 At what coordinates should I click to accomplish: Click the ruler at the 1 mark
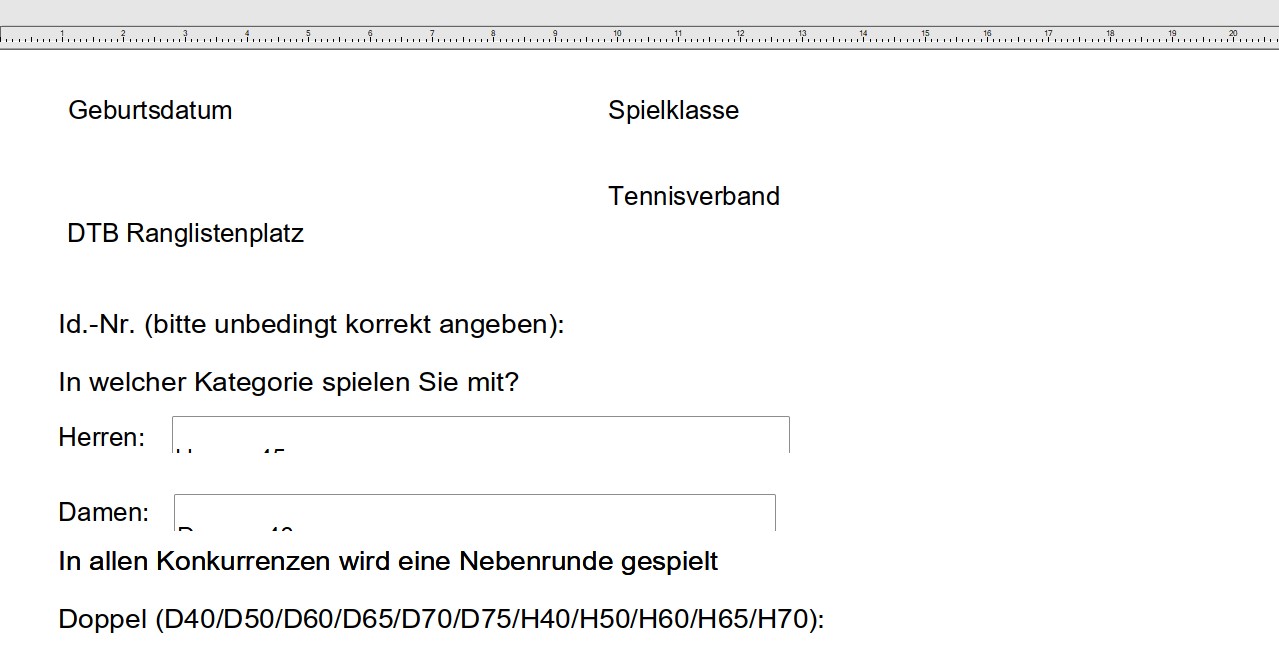click(x=62, y=37)
